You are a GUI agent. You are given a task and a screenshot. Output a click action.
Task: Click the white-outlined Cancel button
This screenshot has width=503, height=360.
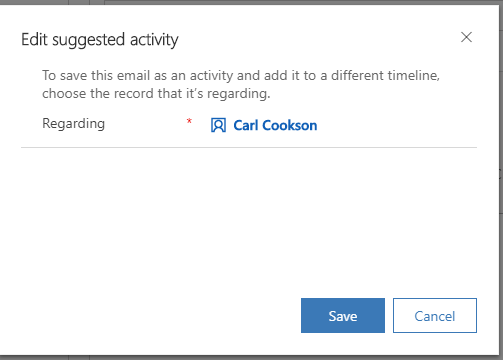[435, 315]
